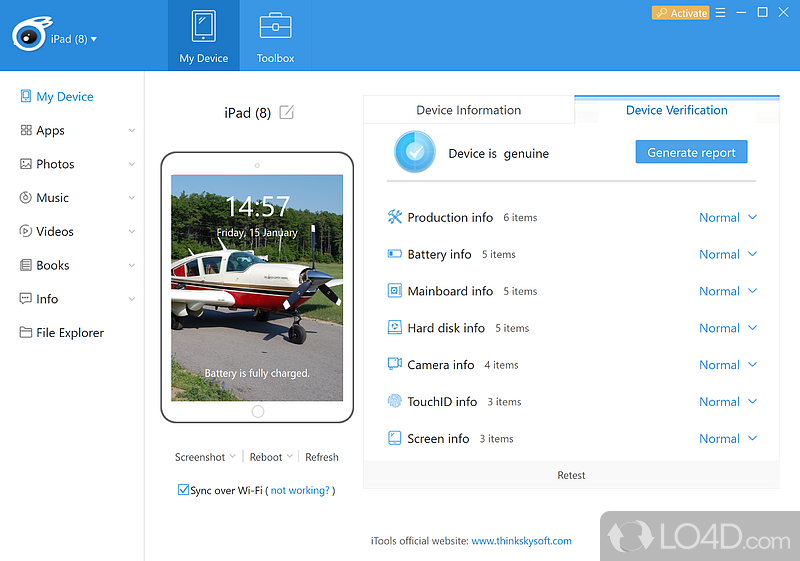Toggle the Sync over Wi-Fi checkbox

[x=183, y=490]
